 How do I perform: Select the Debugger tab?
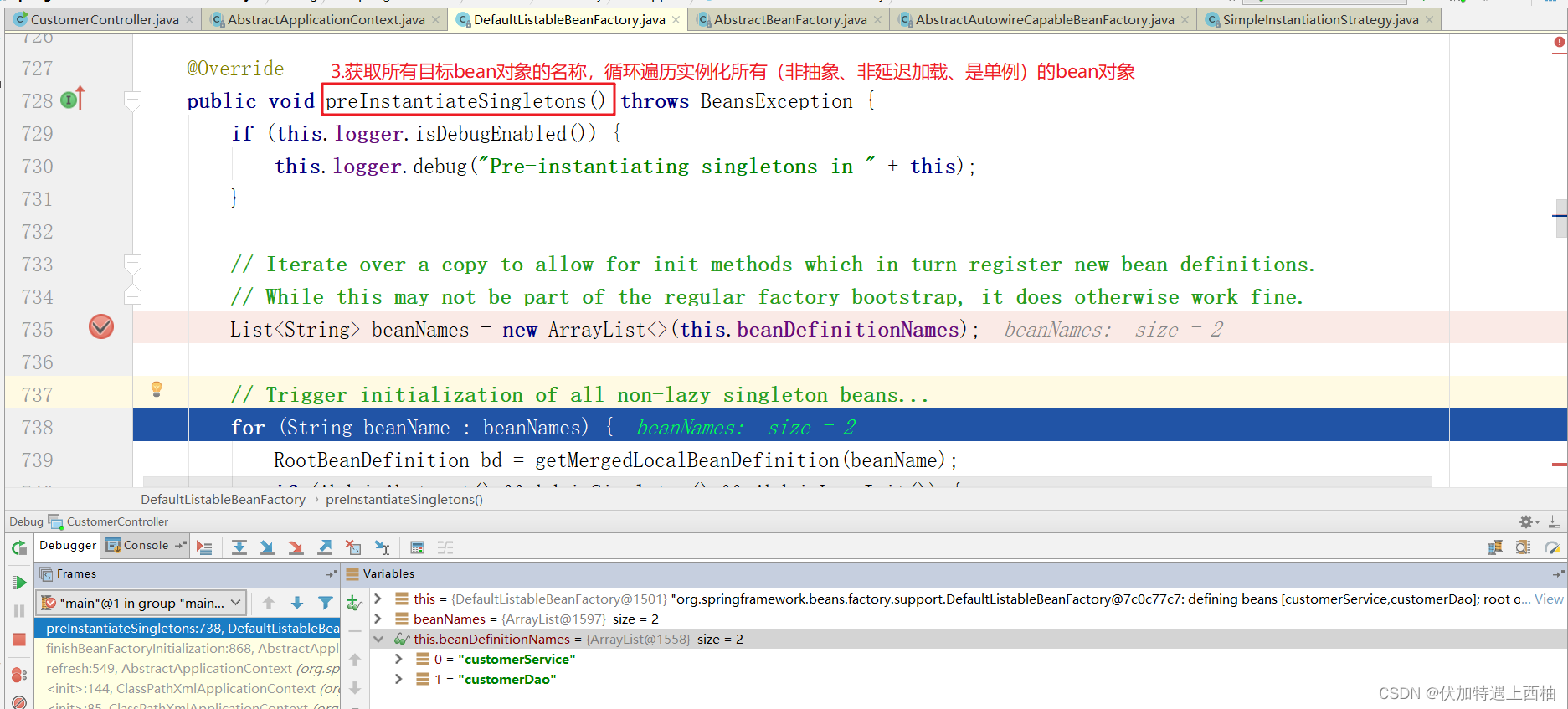(68, 545)
